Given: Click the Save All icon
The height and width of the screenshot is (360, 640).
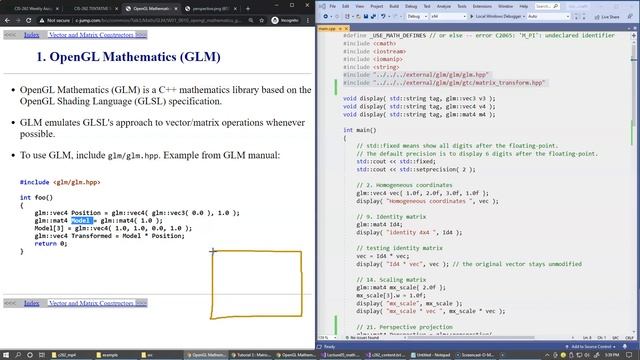Looking at the screenshot, I should click(x=373, y=16).
